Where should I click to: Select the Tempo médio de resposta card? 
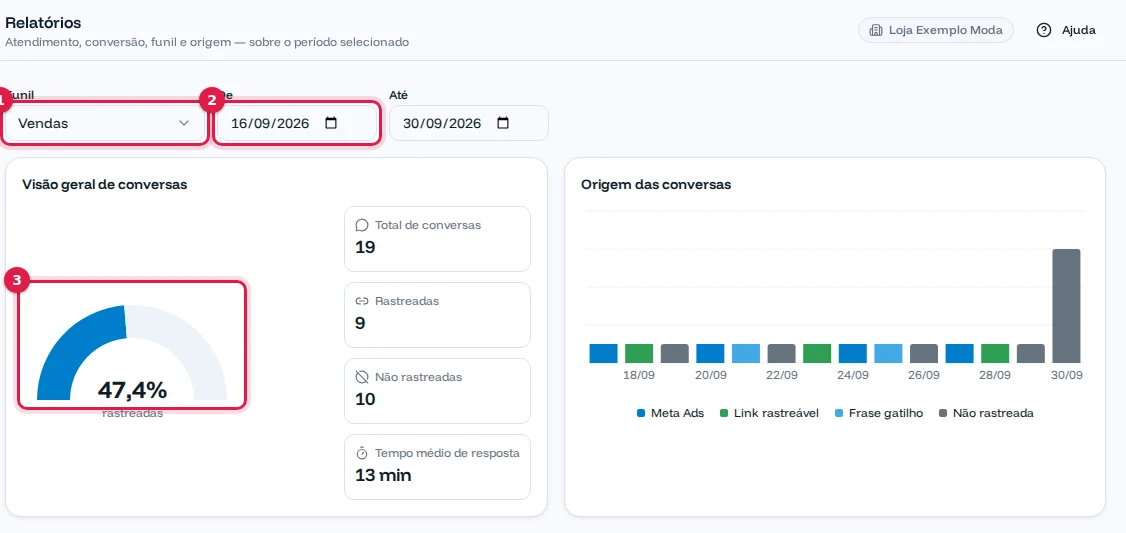tap(437, 467)
